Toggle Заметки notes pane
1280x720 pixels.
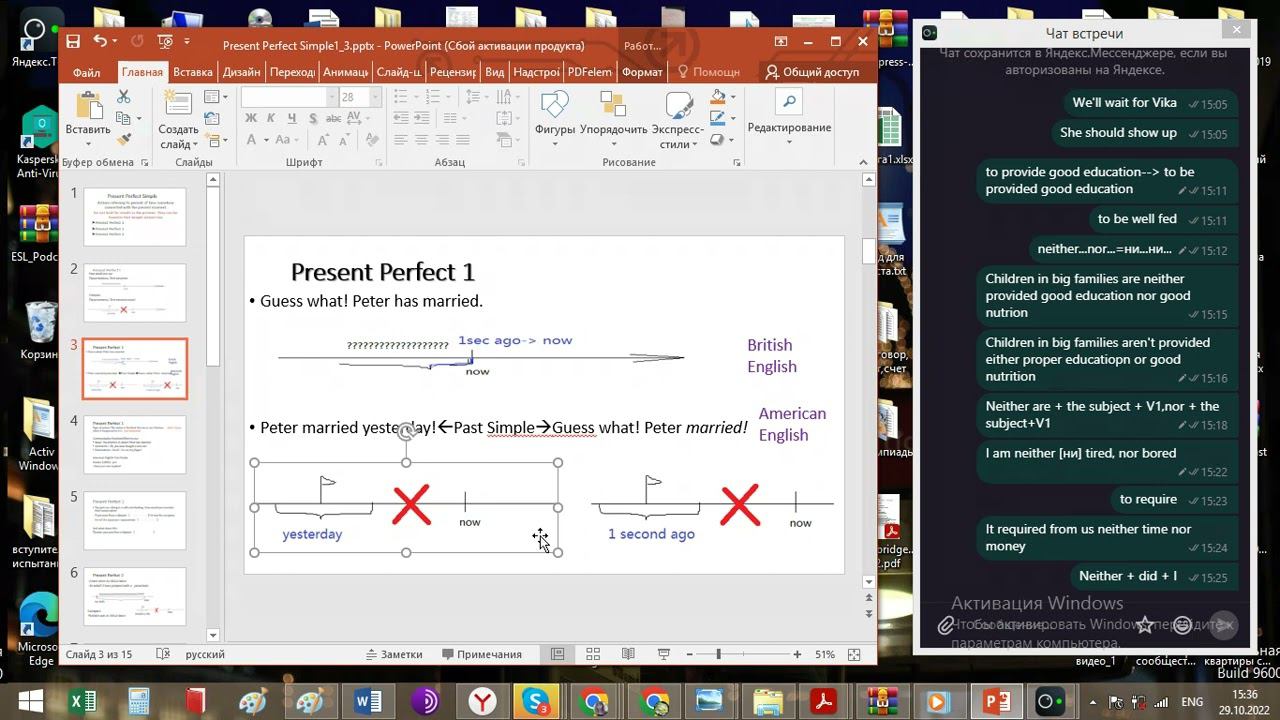click(x=393, y=654)
